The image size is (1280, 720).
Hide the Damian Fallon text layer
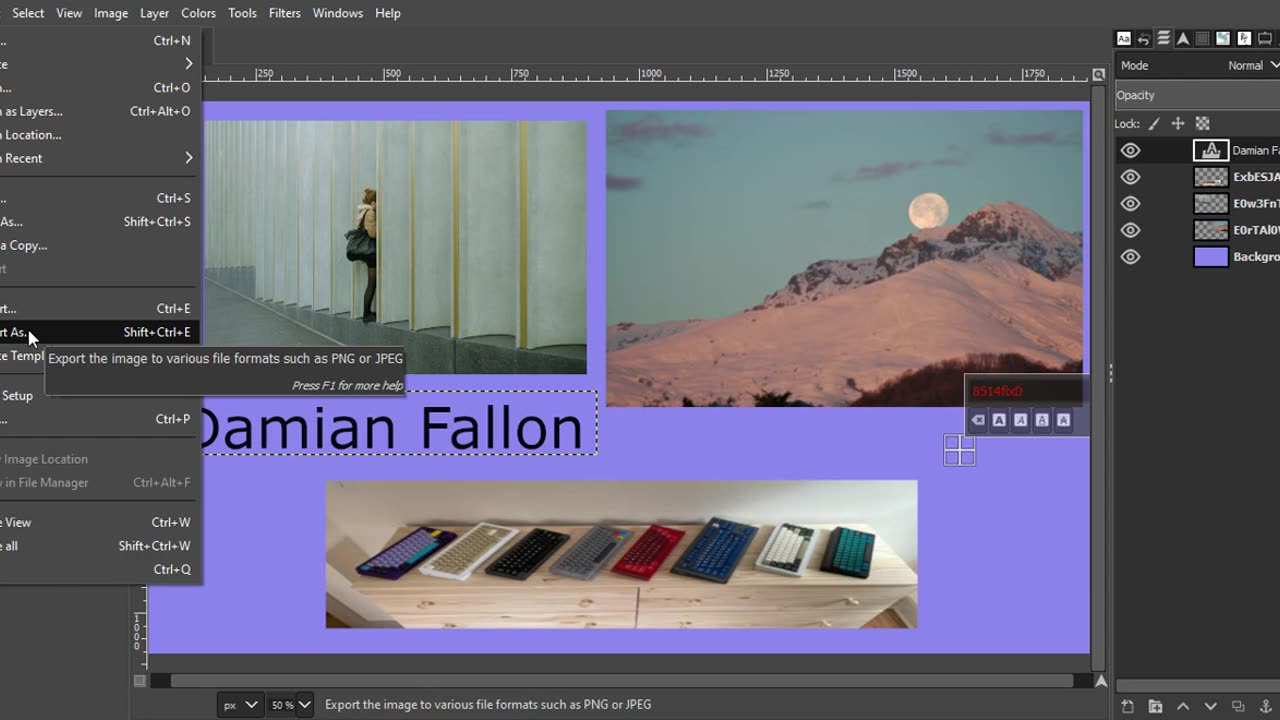coord(1130,150)
